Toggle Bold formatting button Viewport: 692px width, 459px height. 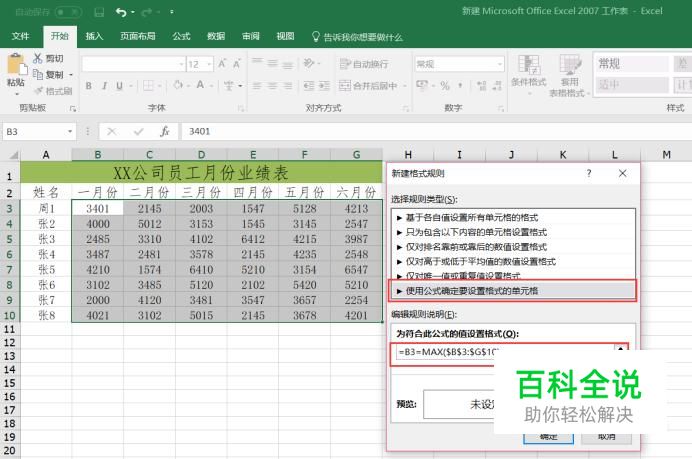(89, 86)
